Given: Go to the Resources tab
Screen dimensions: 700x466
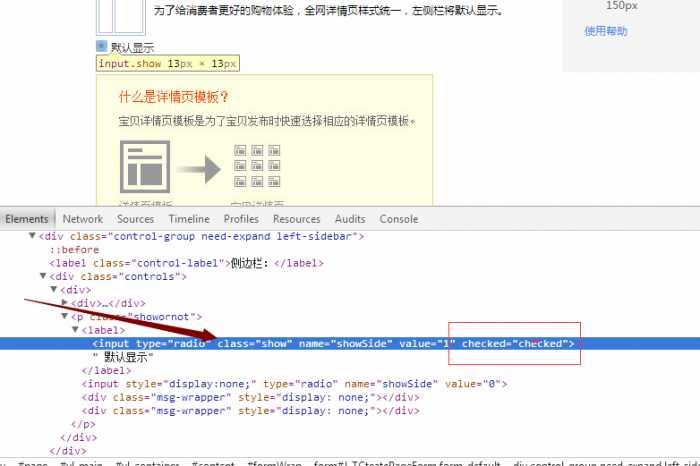Looking at the screenshot, I should point(296,219).
